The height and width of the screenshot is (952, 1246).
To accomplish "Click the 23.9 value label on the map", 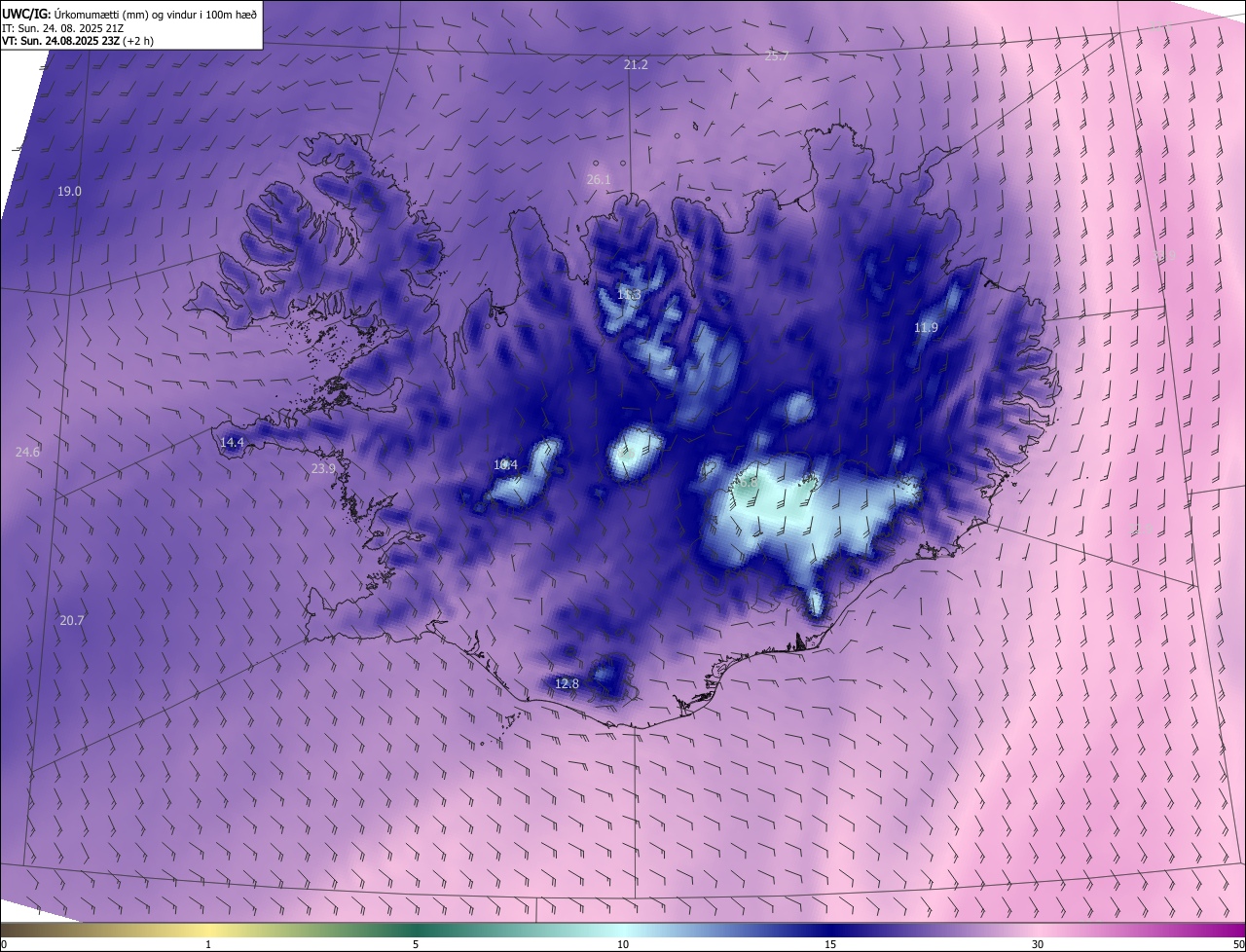I will click(323, 468).
